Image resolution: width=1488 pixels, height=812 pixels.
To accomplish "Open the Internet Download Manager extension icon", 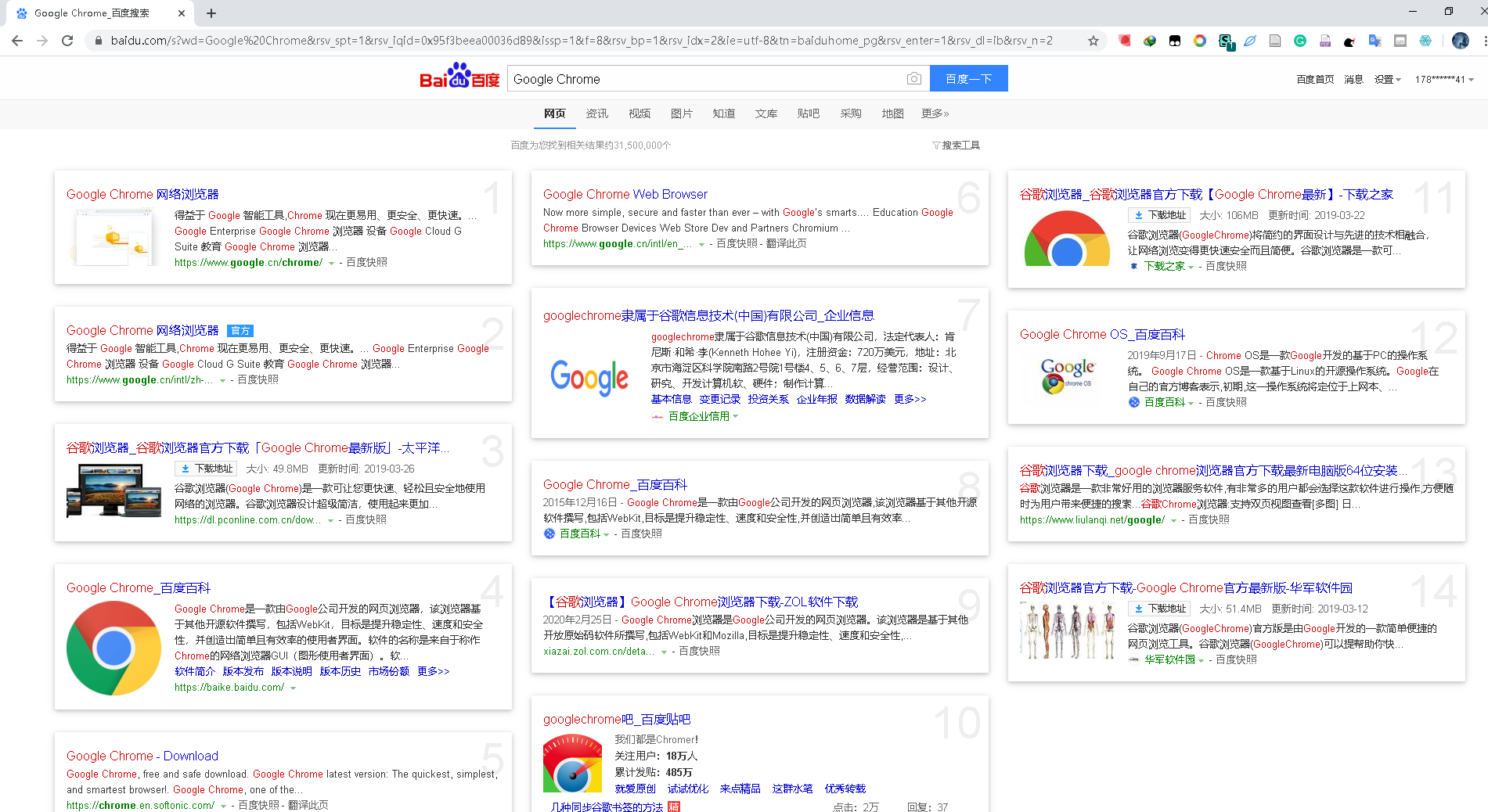I will click(1150, 41).
